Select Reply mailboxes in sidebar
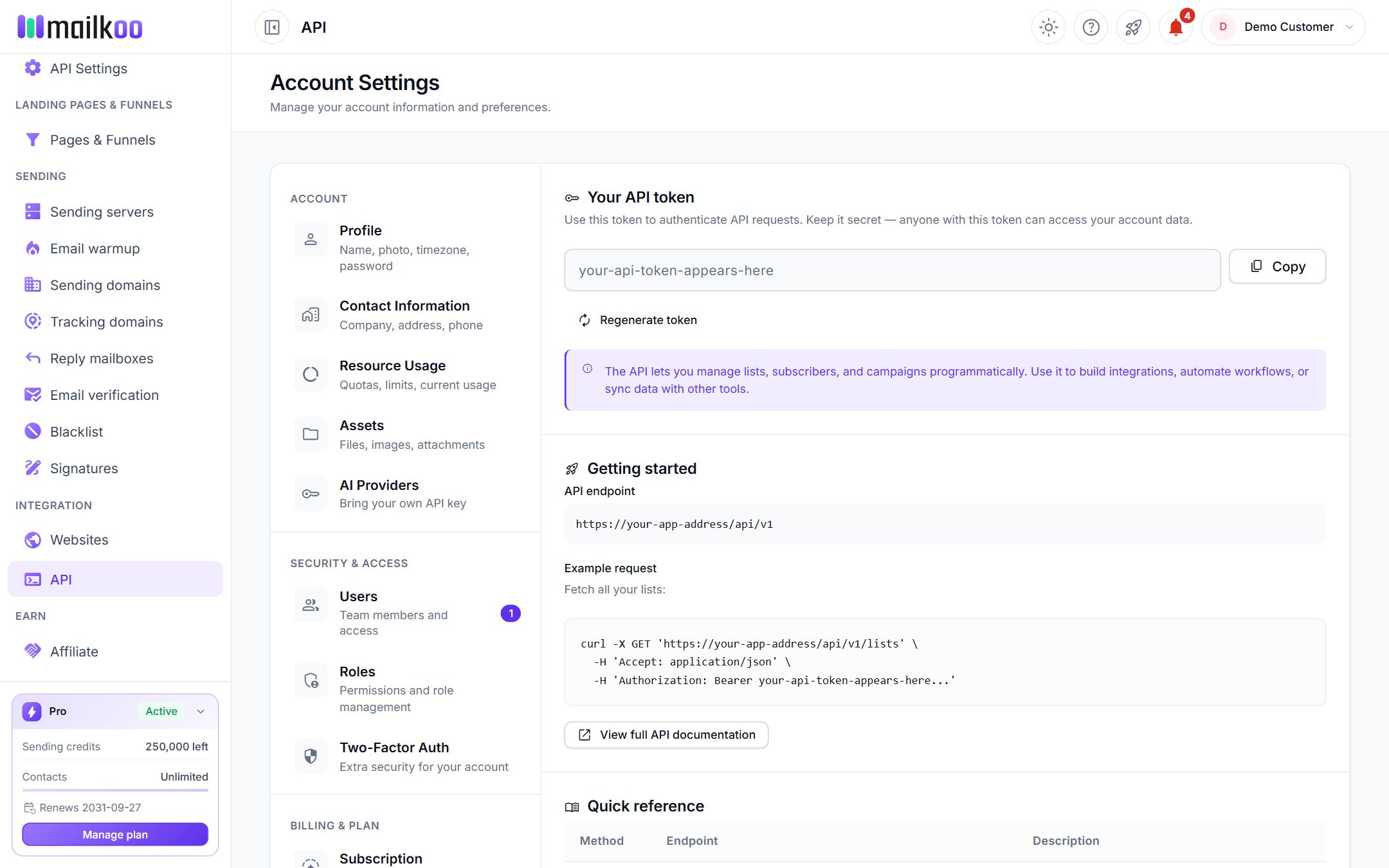The image size is (1389, 868). click(115, 358)
